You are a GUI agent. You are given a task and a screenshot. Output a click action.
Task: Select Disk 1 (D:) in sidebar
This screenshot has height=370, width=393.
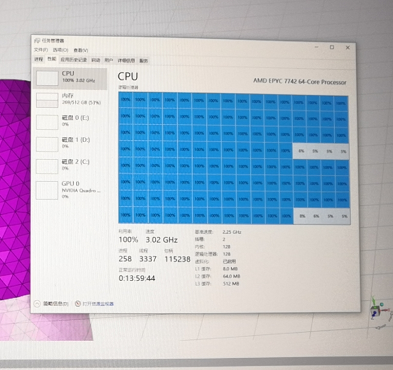tap(70, 143)
